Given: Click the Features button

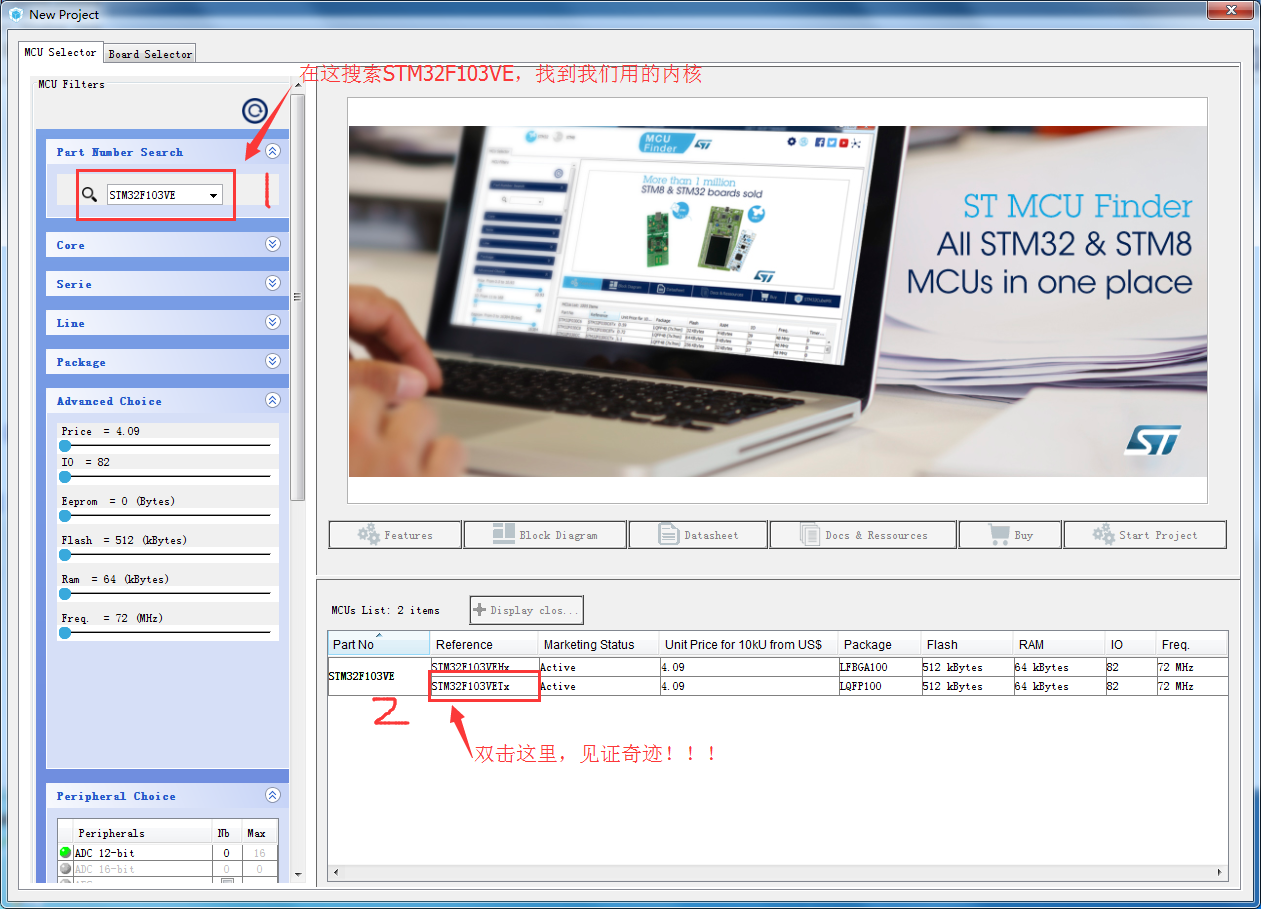Looking at the screenshot, I should click(395, 535).
